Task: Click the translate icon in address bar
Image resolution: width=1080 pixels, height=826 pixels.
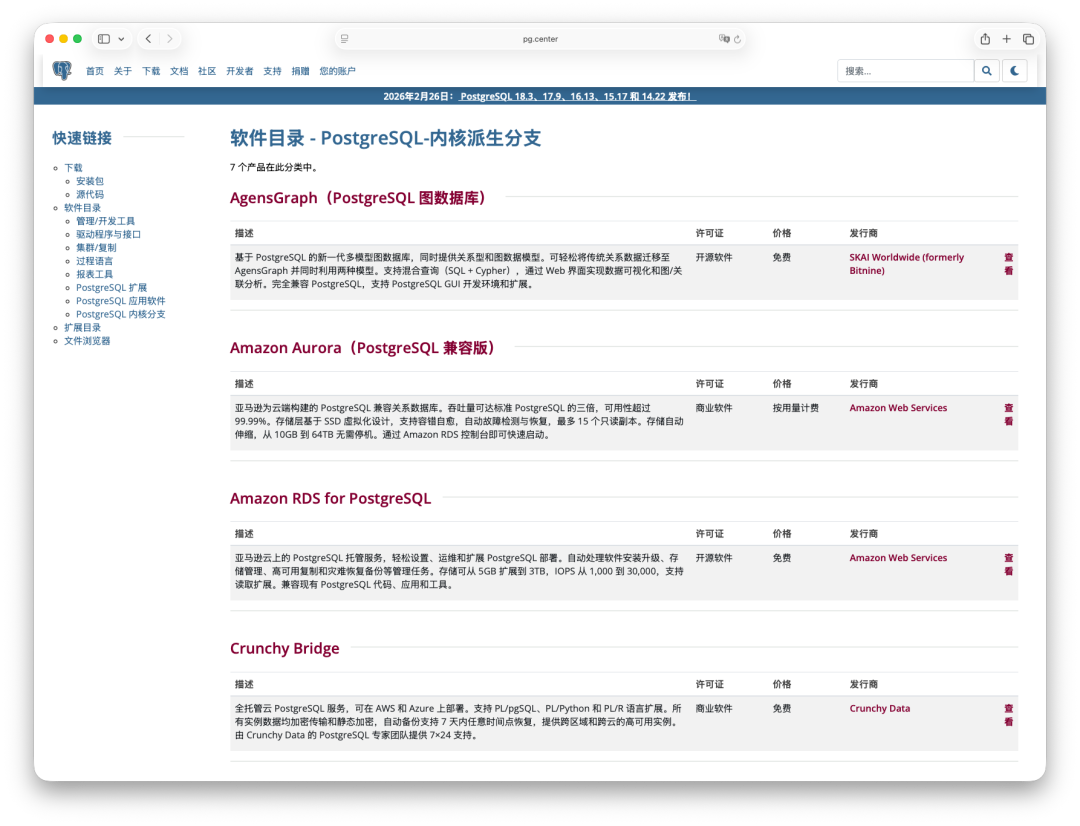Action: coord(723,39)
